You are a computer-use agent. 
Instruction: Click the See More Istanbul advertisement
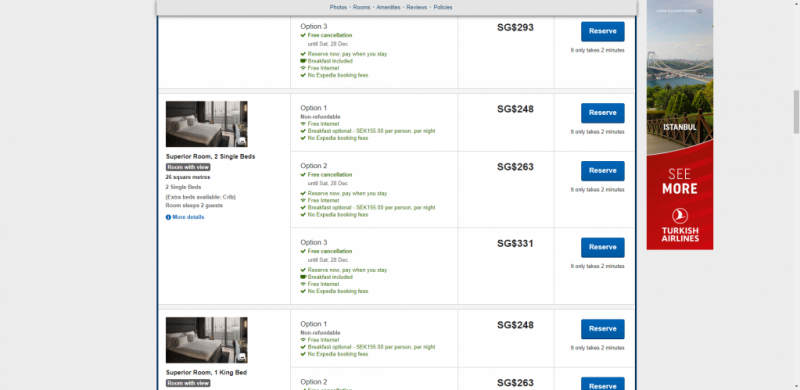click(680, 125)
